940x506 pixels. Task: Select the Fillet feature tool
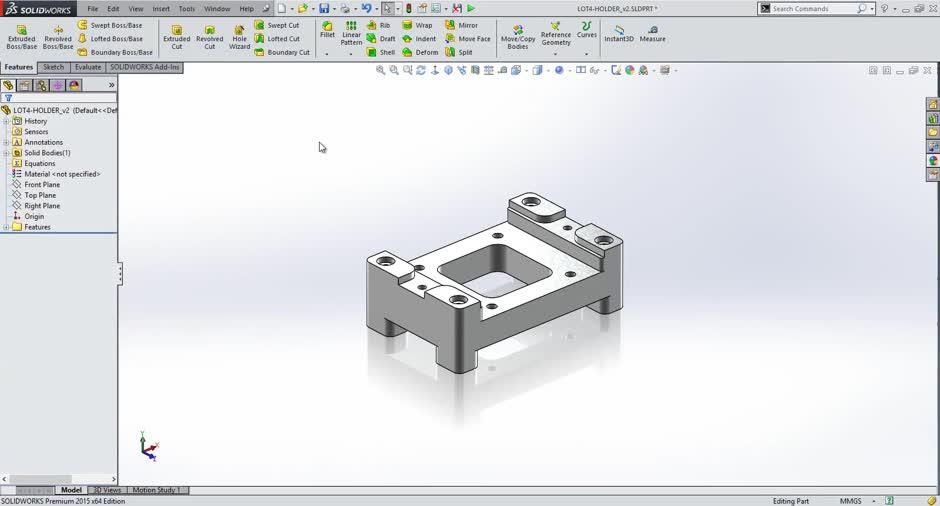pos(327,29)
